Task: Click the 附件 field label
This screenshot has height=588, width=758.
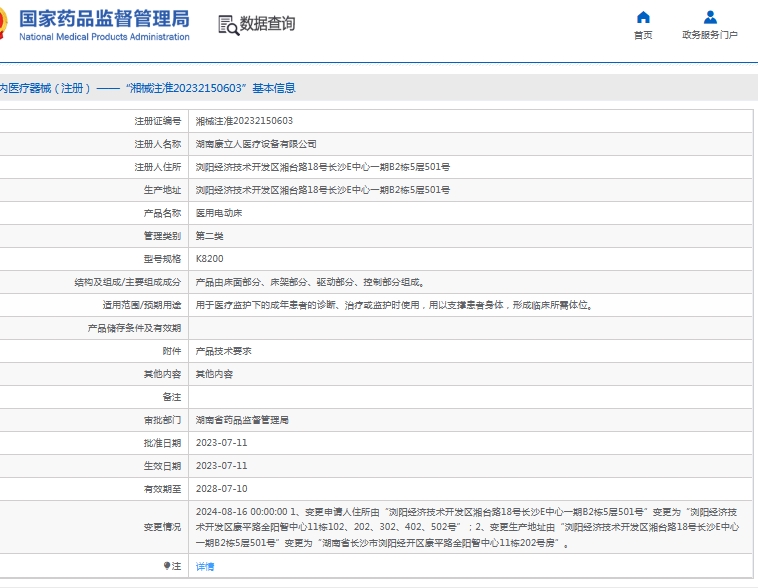Action: pos(172,351)
